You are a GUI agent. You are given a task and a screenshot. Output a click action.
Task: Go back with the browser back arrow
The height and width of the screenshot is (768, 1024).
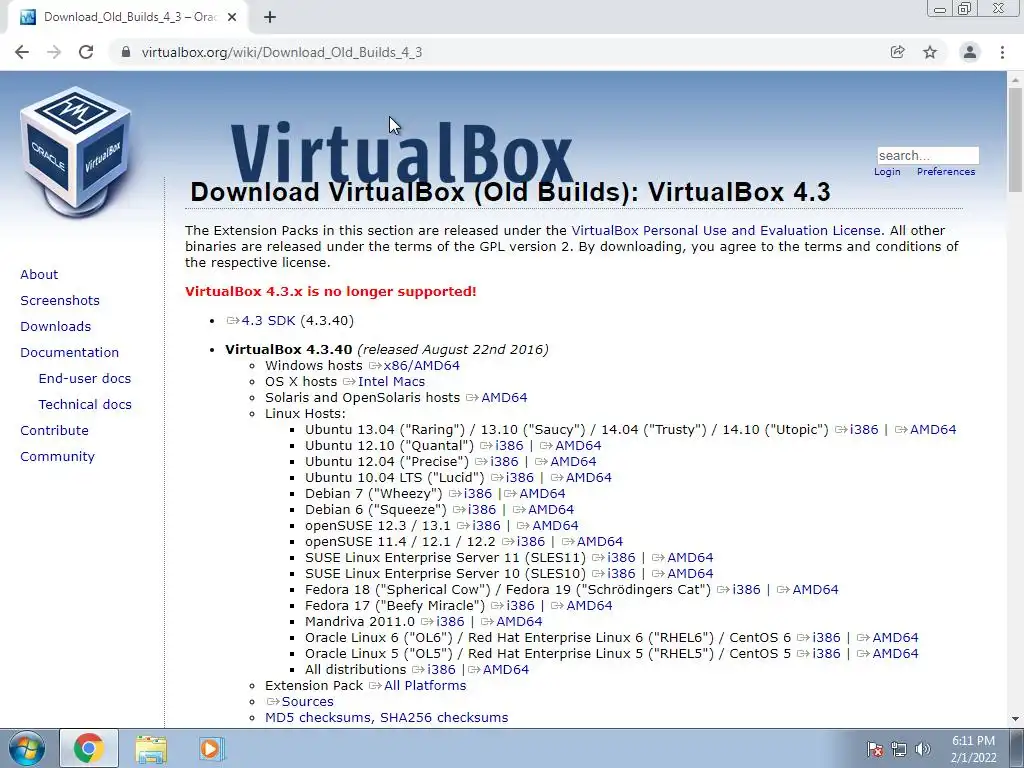(22, 52)
